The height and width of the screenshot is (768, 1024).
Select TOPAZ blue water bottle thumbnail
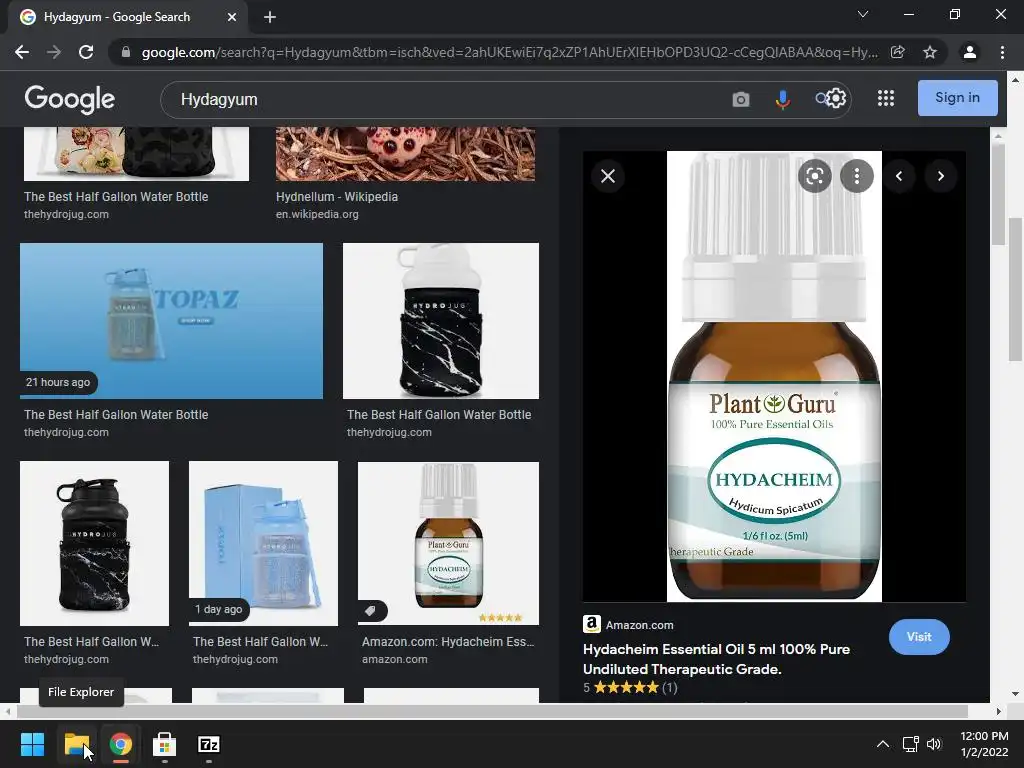coord(171,321)
